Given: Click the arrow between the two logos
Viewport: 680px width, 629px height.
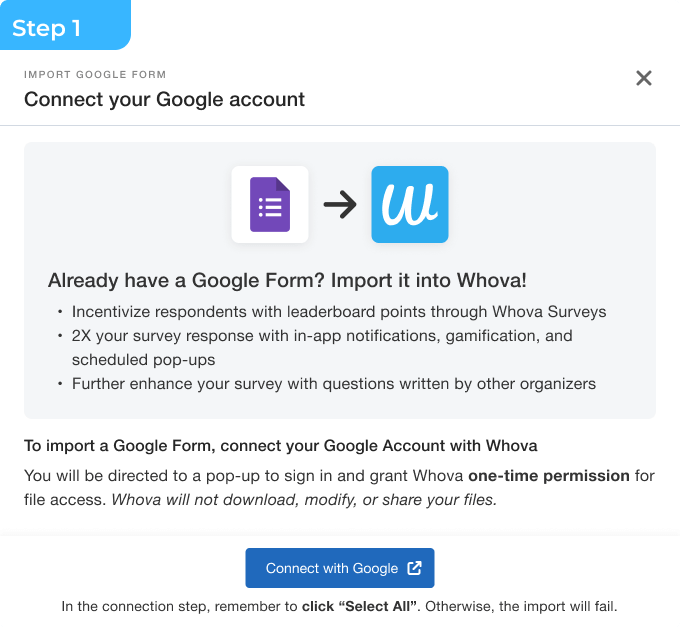Looking at the screenshot, I should (x=340, y=205).
